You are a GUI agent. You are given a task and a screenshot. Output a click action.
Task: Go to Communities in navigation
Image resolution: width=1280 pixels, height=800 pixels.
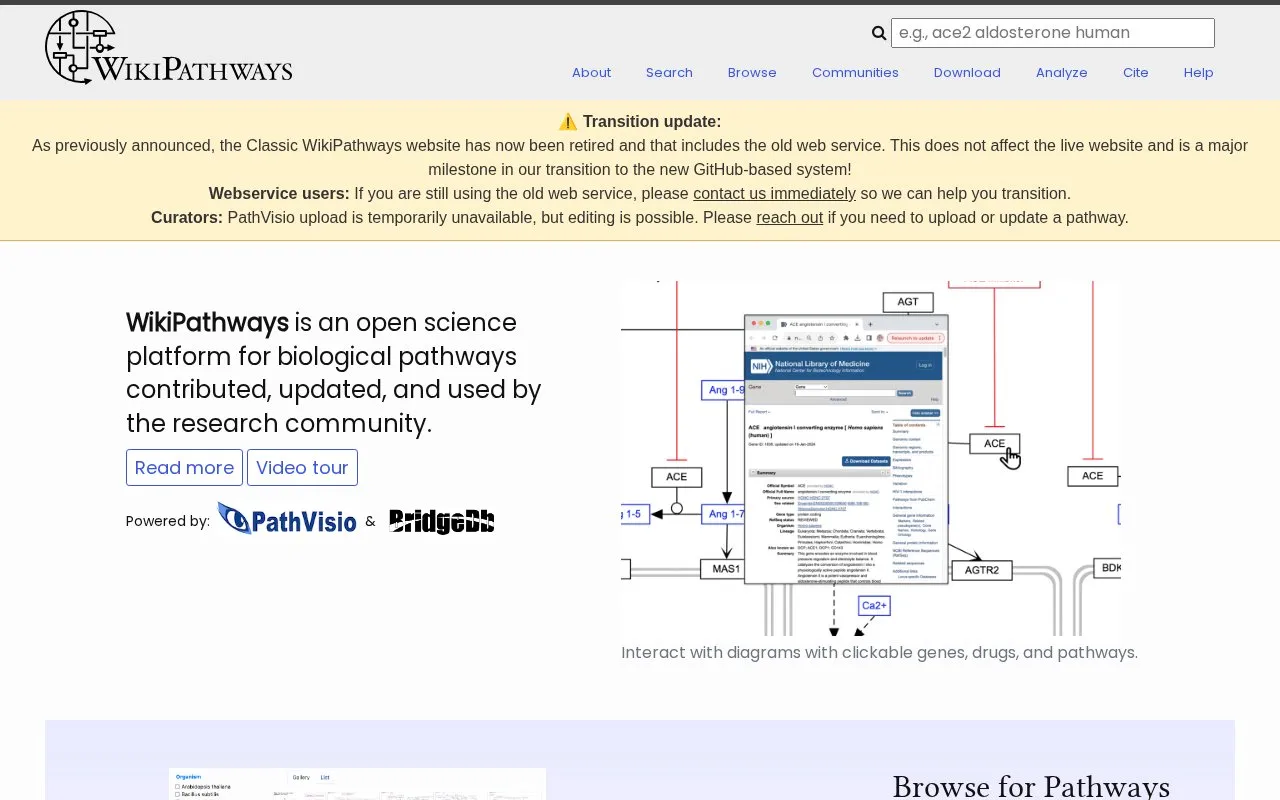click(x=855, y=73)
